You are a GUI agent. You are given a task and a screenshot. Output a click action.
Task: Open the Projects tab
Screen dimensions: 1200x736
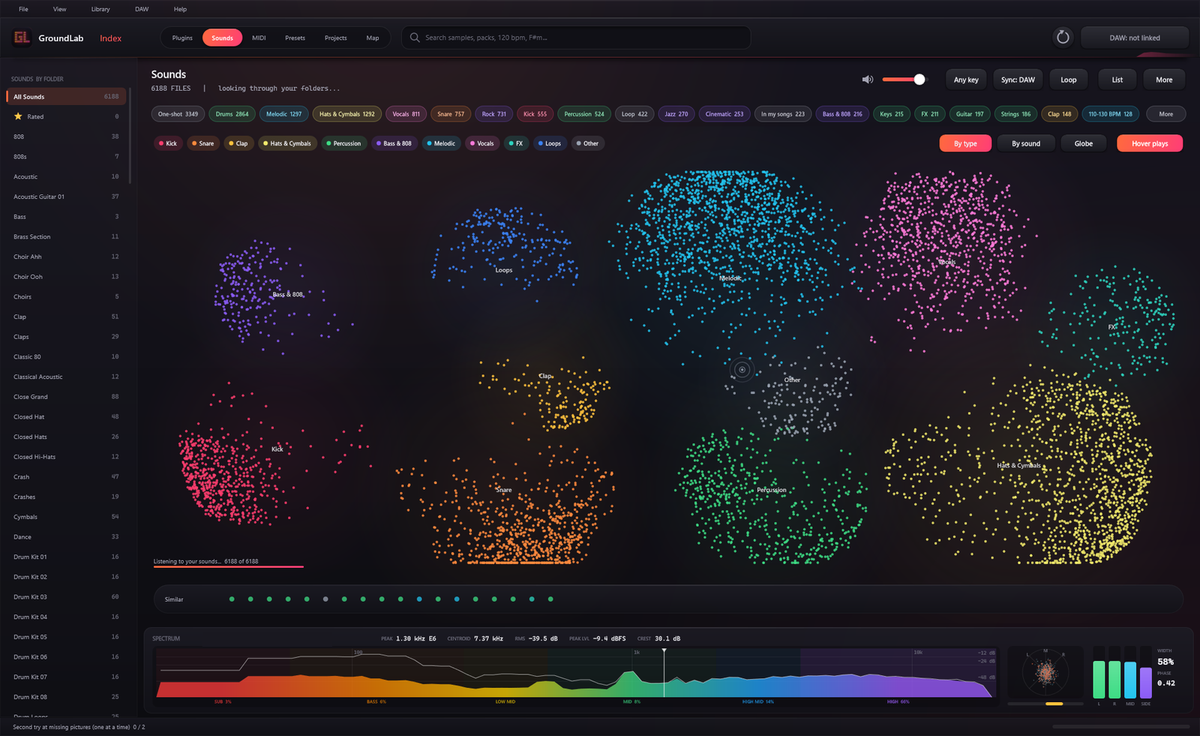336,37
